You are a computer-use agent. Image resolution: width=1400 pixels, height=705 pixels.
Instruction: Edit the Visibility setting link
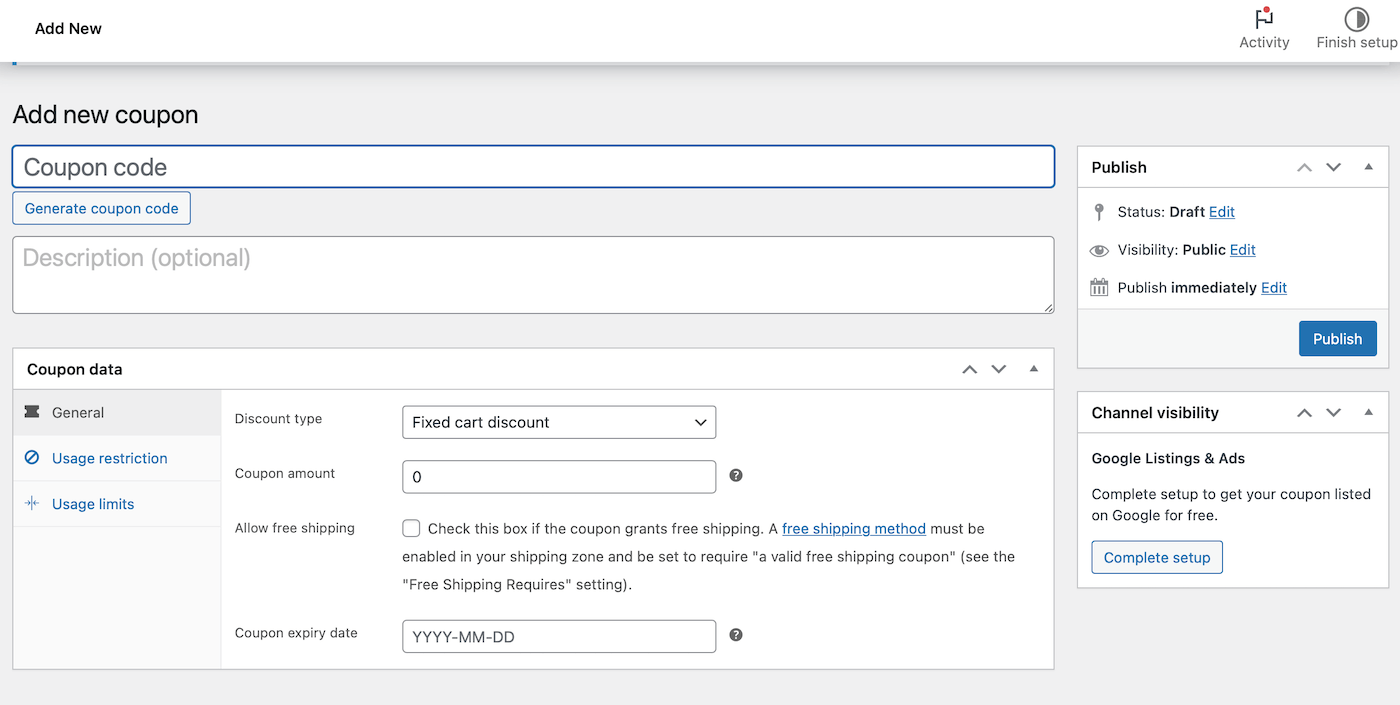[x=1242, y=250]
